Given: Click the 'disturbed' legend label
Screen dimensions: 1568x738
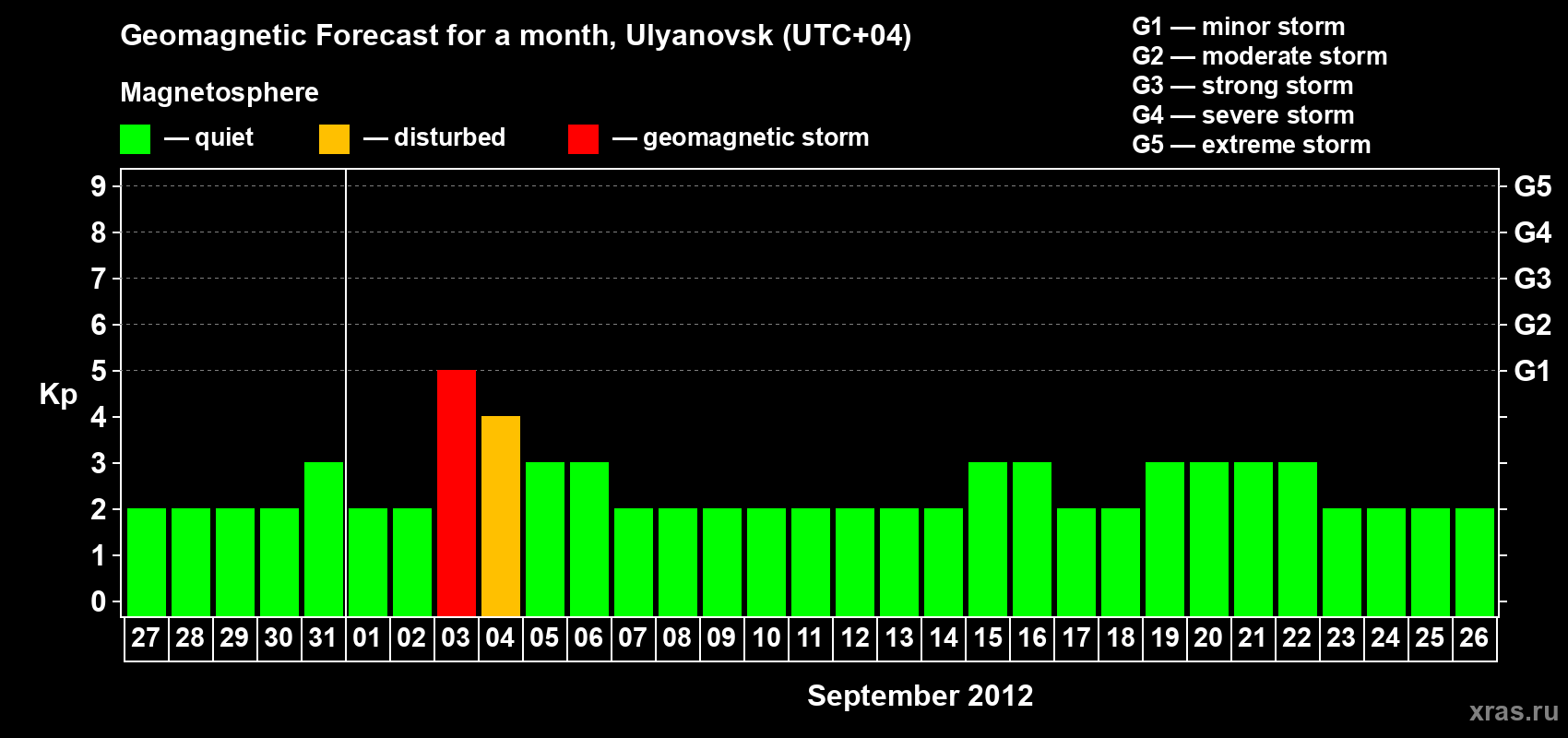Looking at the screenshot, I should coord(449,137).
